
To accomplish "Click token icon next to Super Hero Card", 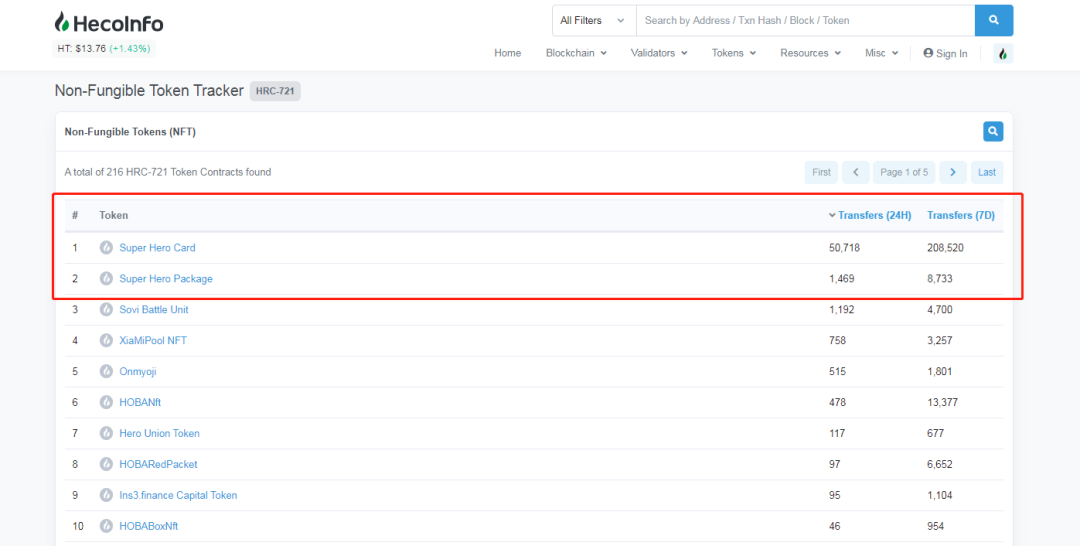I will [x=106, y=248].
